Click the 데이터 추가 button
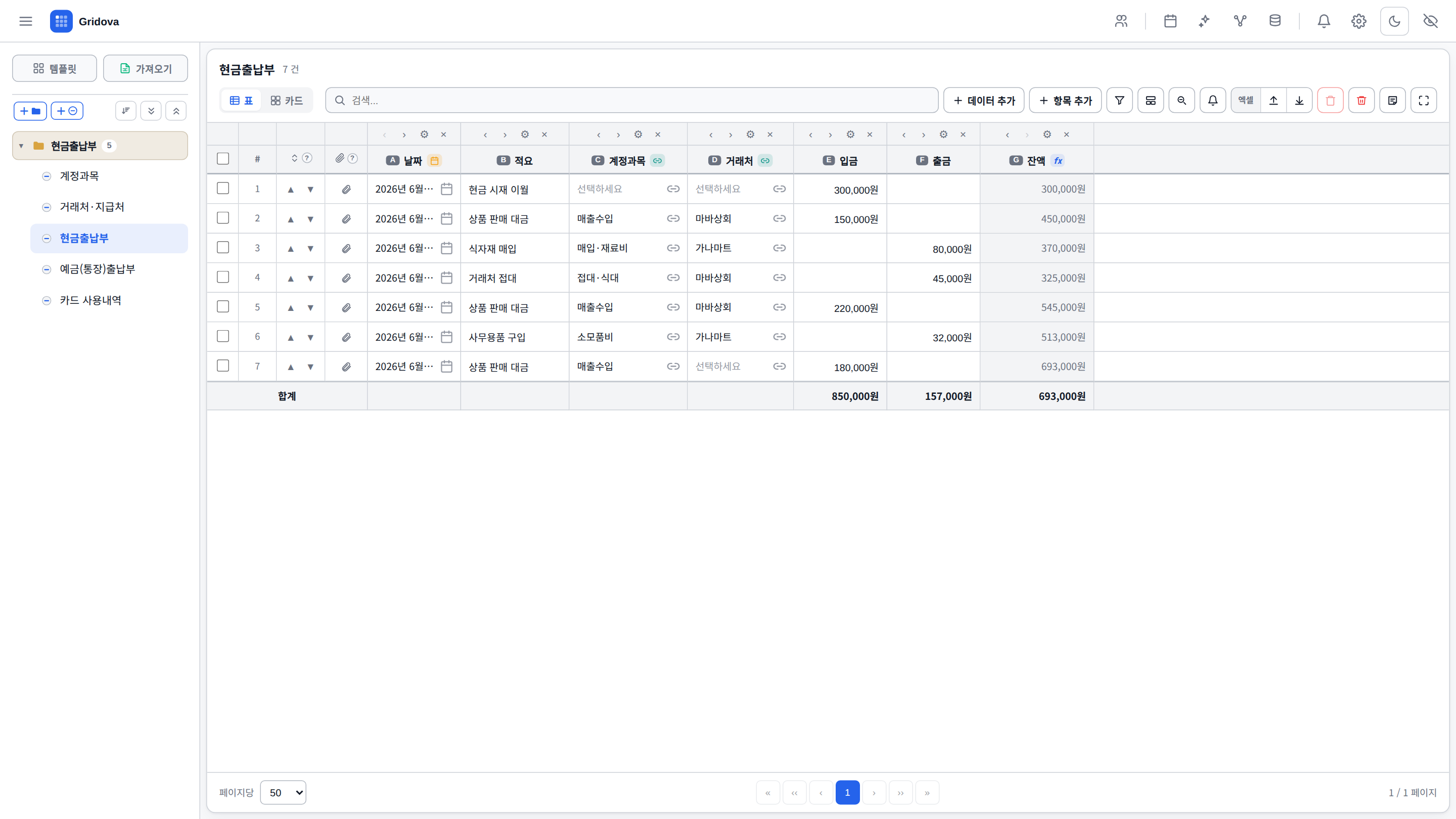Screen dimensions: 1456x819 (983, 101)
